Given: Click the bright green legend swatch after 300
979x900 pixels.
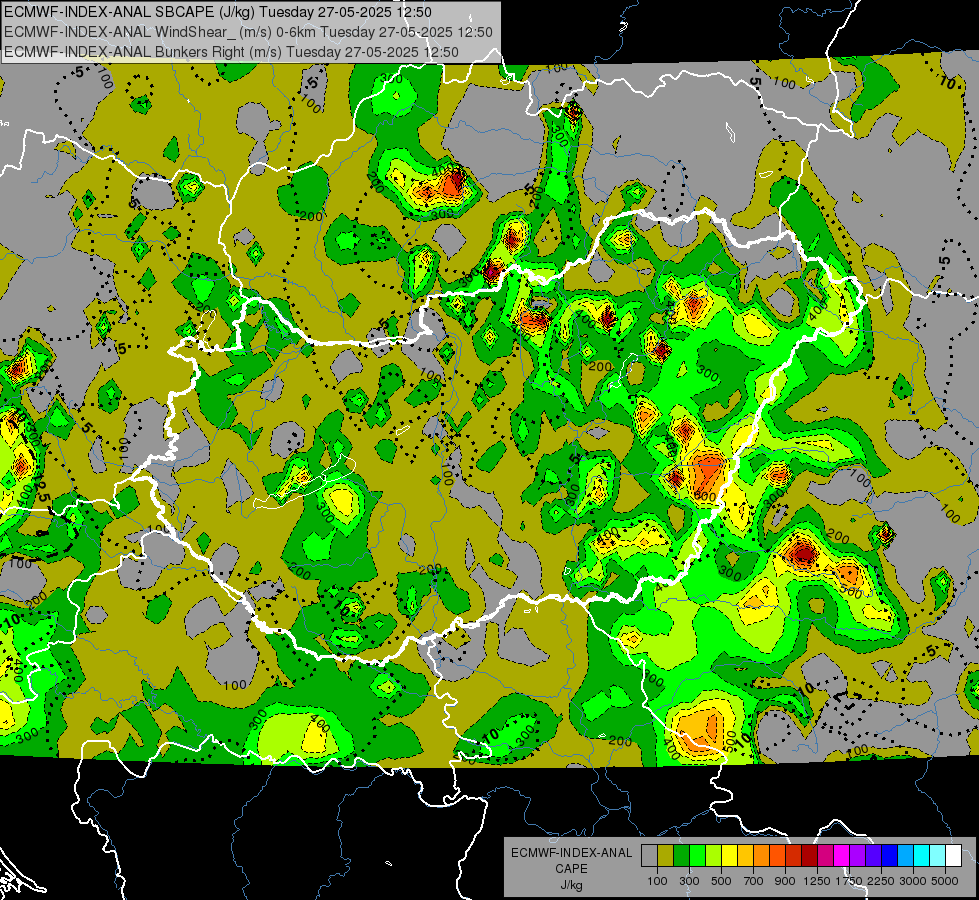Looking at the screenshot, I should tap(697, 856).
